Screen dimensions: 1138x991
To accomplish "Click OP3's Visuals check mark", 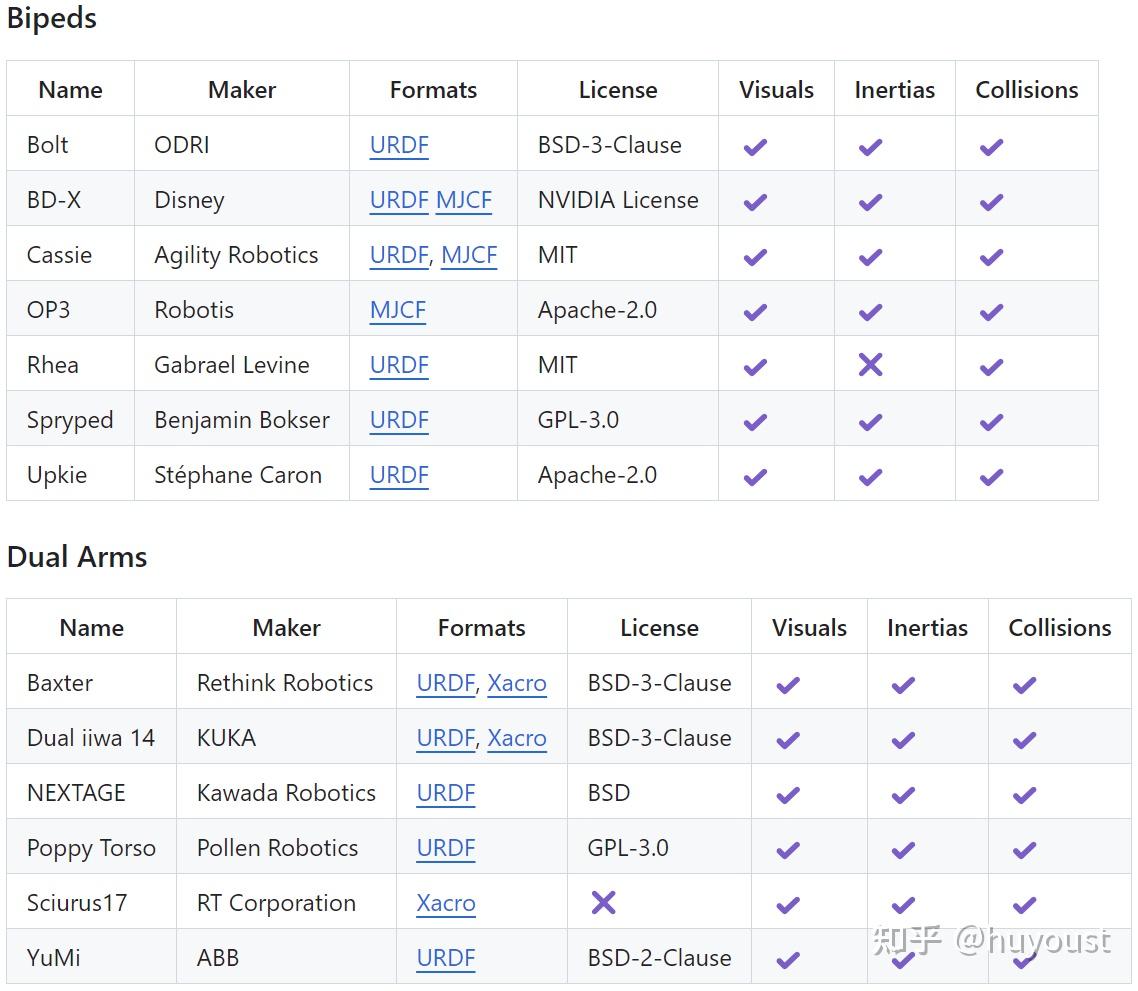I will 755,311.
